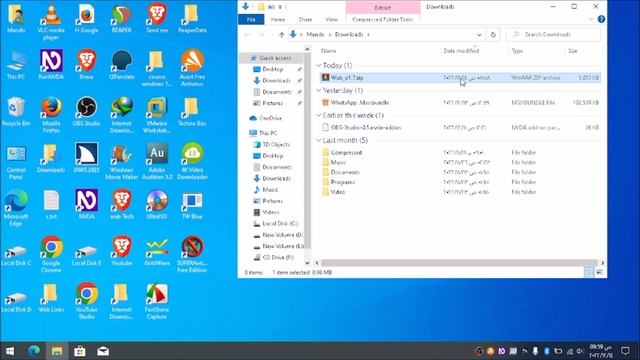
Task: Select FastStone Capture desktop icon
Action: click(x=157, y=301)
